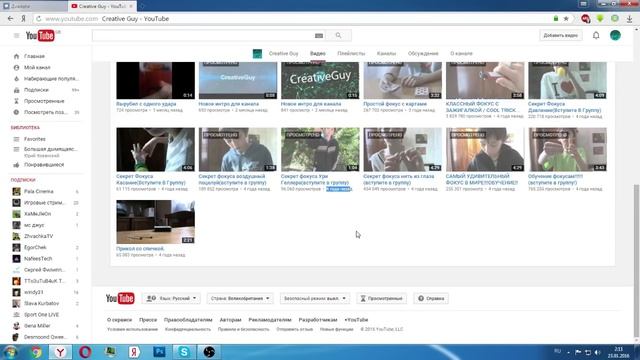This screenshot has width=640, height=360.
Task: Open the YouTube hamburger guide menu
Action: (16, 36)
